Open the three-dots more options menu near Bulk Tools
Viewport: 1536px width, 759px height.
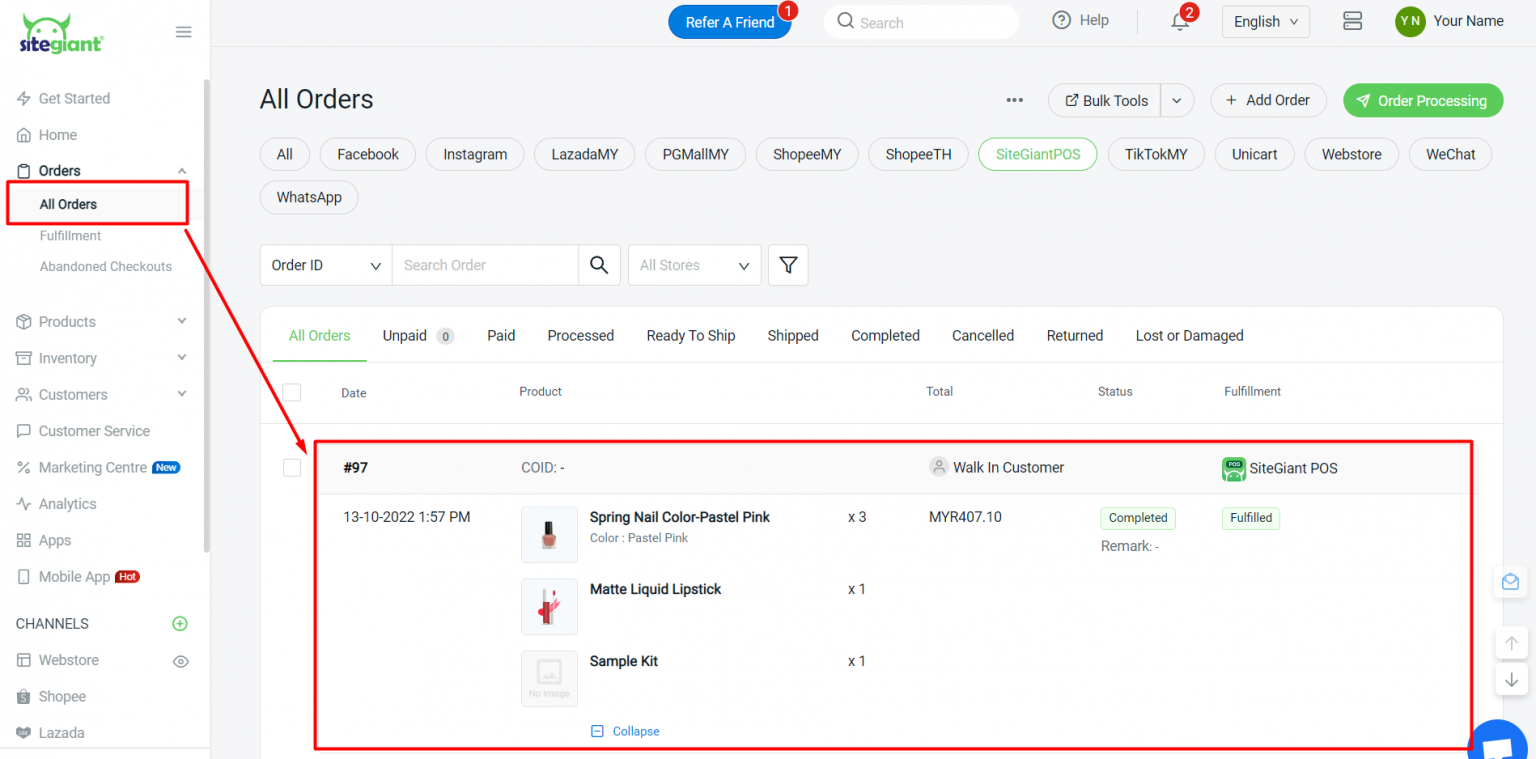(x=1014, y=100)
